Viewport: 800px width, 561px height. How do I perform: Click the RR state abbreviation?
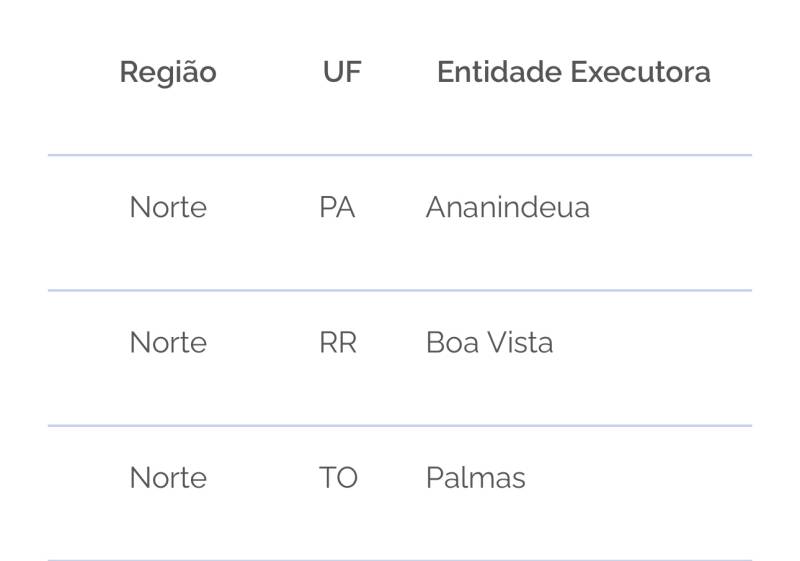tap(338, 343)
